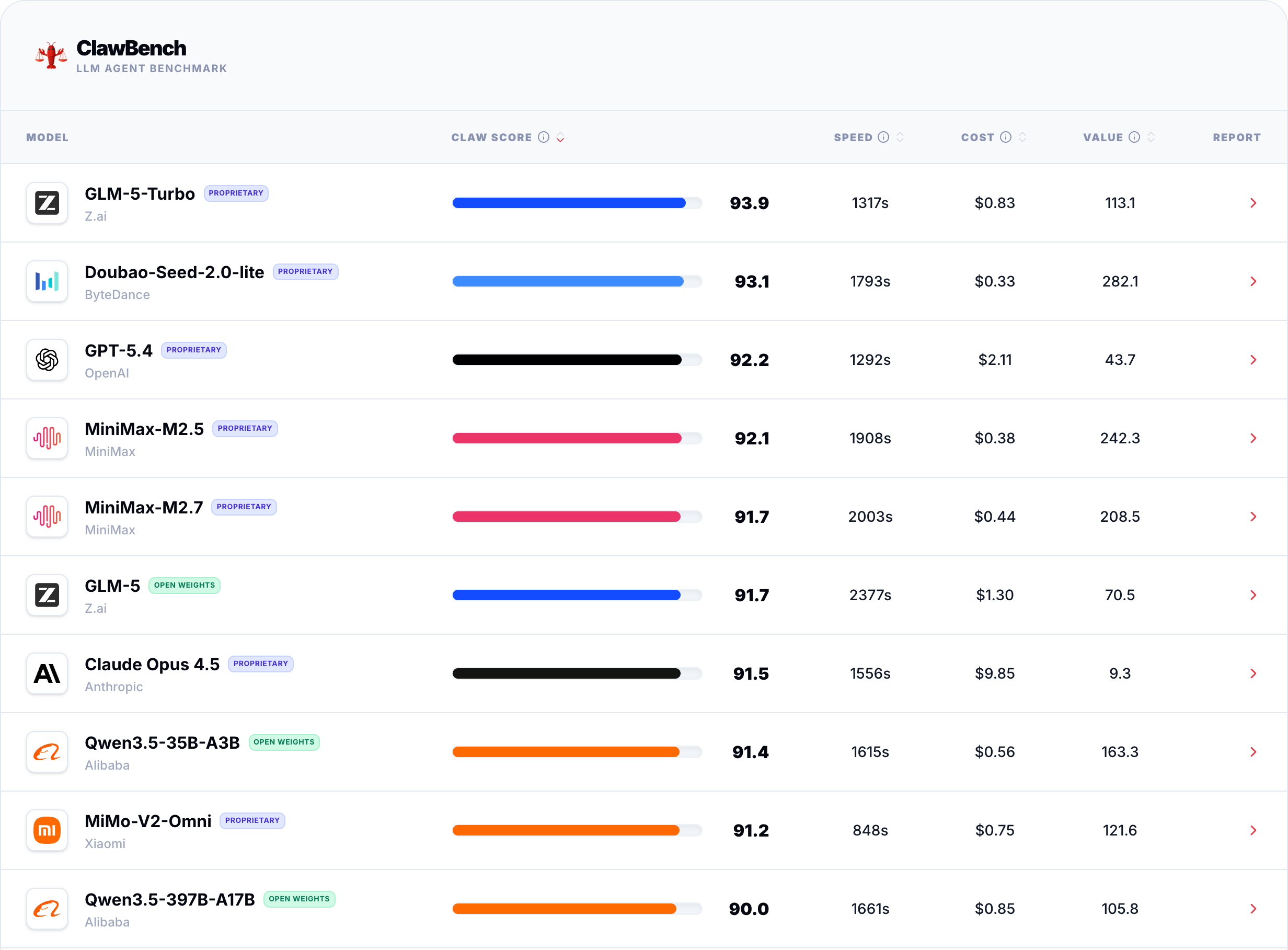Click the Xiaomi logo next to MiMo-V2-Omni
This screenshot has height=950, width=1288.
coord(47,830)
